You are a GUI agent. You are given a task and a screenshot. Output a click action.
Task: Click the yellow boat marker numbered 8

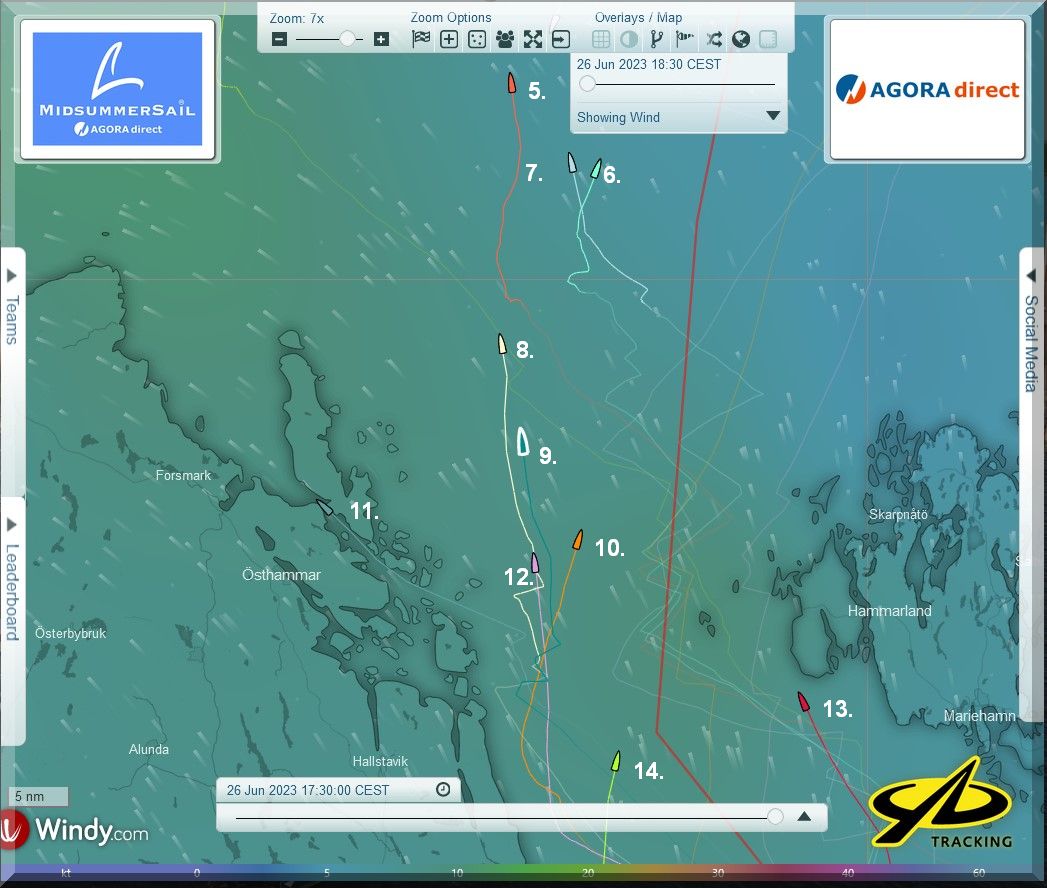502,344
